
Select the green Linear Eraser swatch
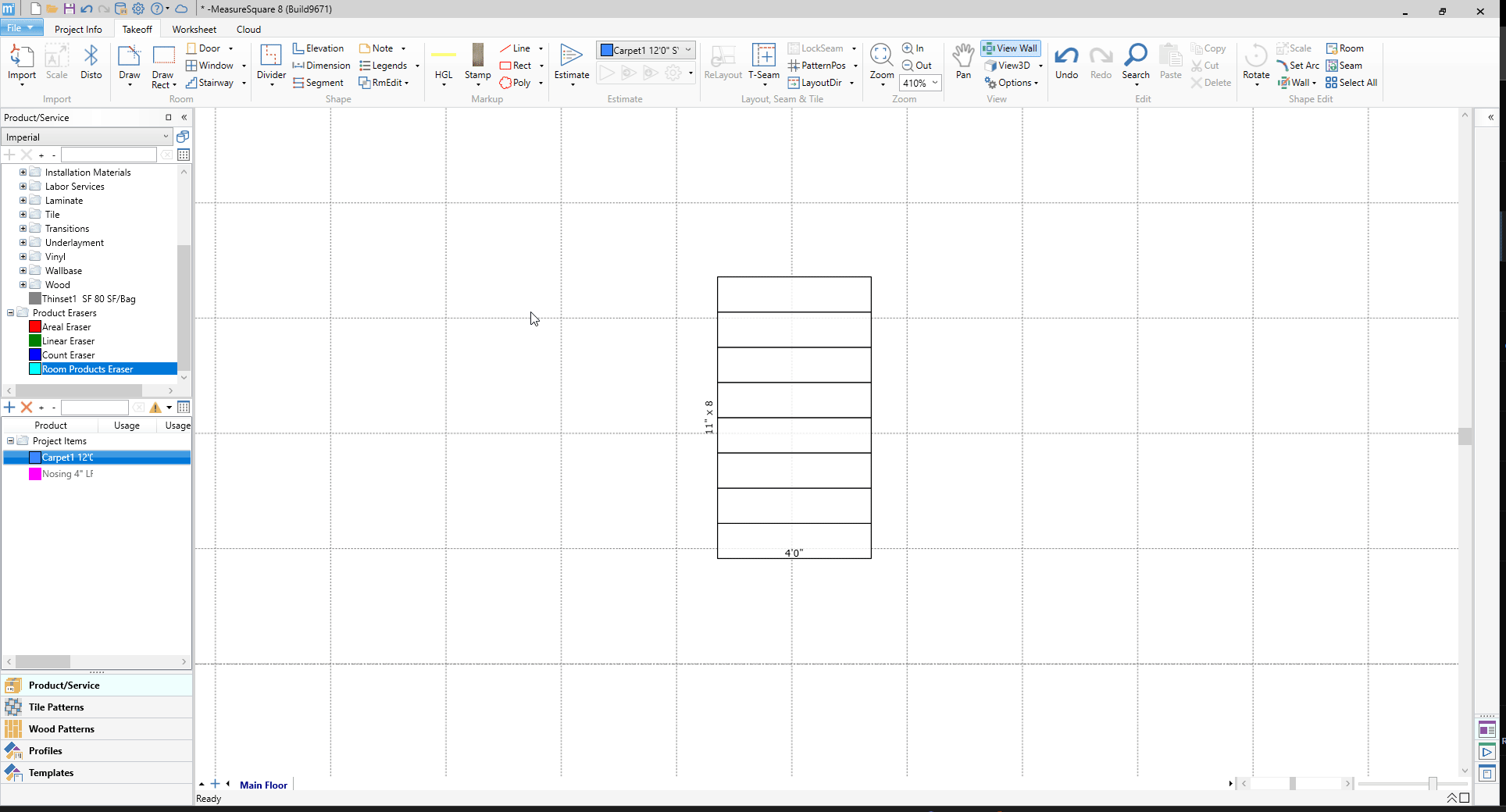pos(35,341)
